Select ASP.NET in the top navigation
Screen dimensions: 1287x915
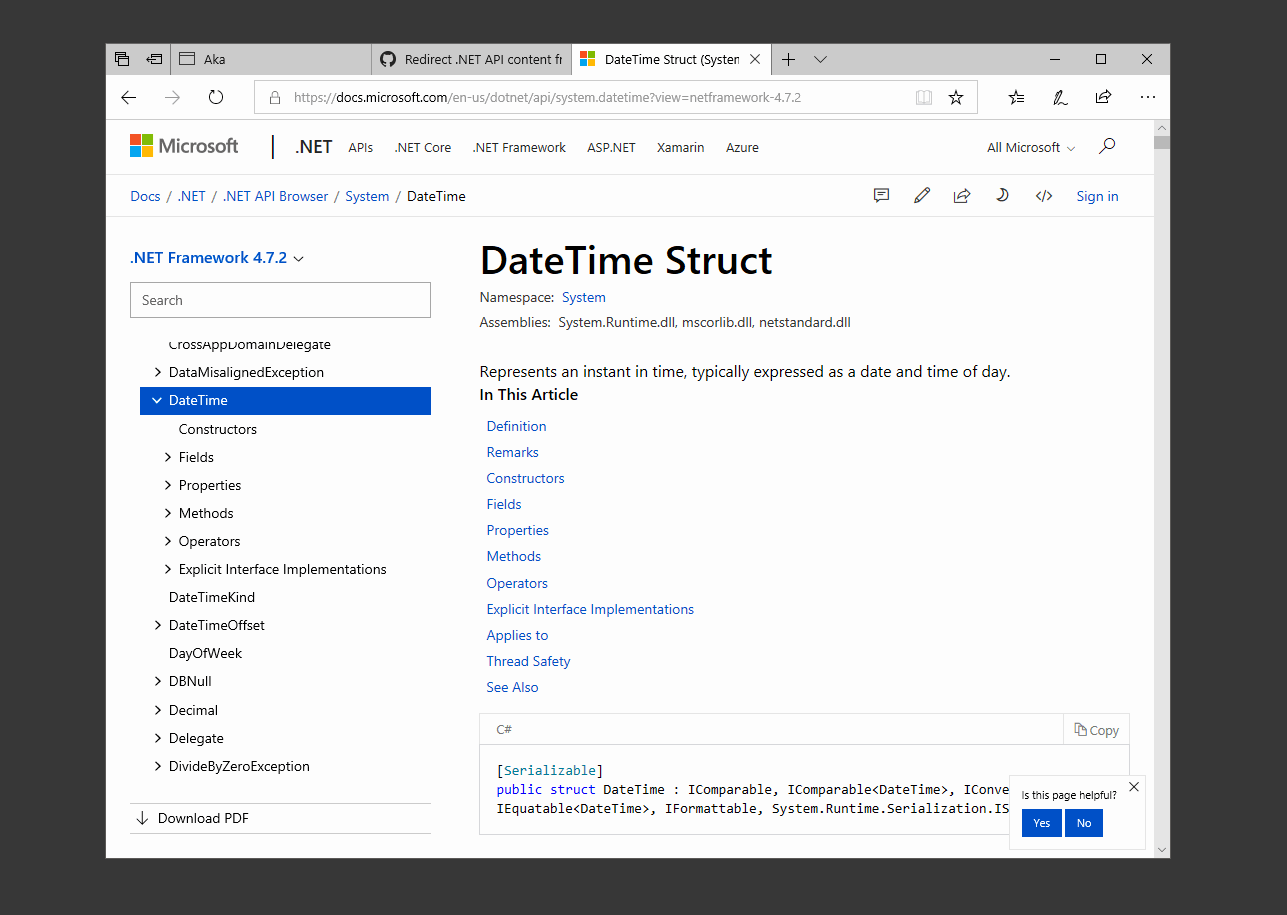click(611, 146)
